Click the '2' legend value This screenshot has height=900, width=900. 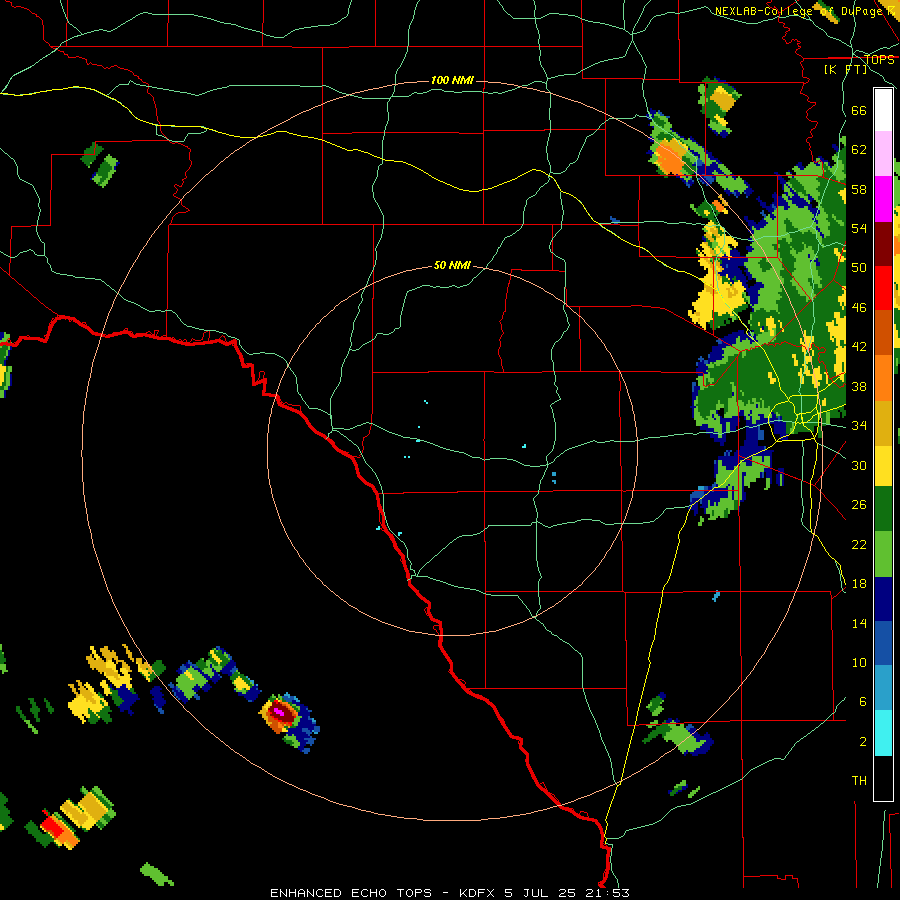[x=863, y=742]
